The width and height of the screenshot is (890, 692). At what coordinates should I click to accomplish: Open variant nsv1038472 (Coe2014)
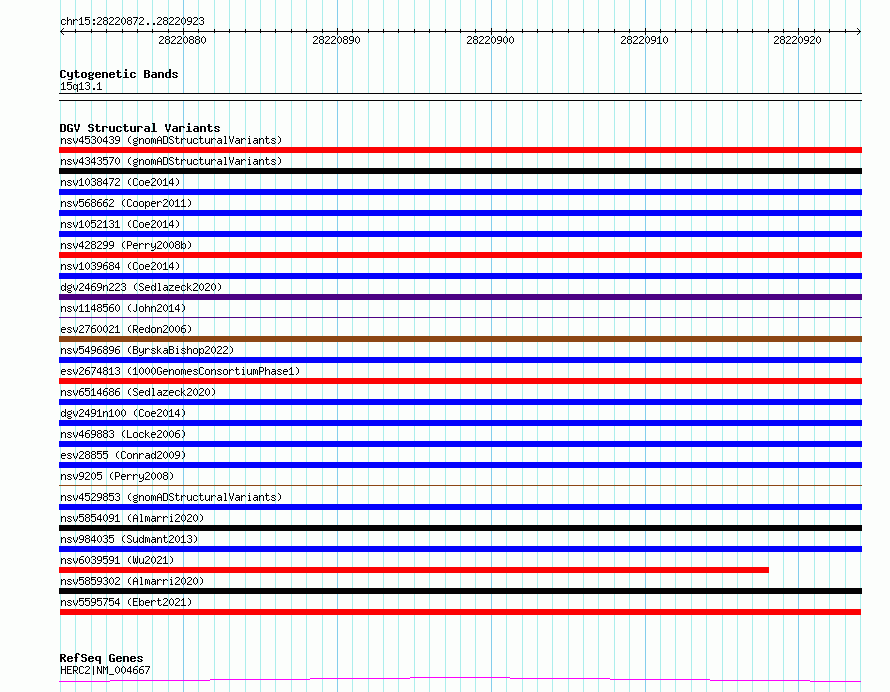120,182
